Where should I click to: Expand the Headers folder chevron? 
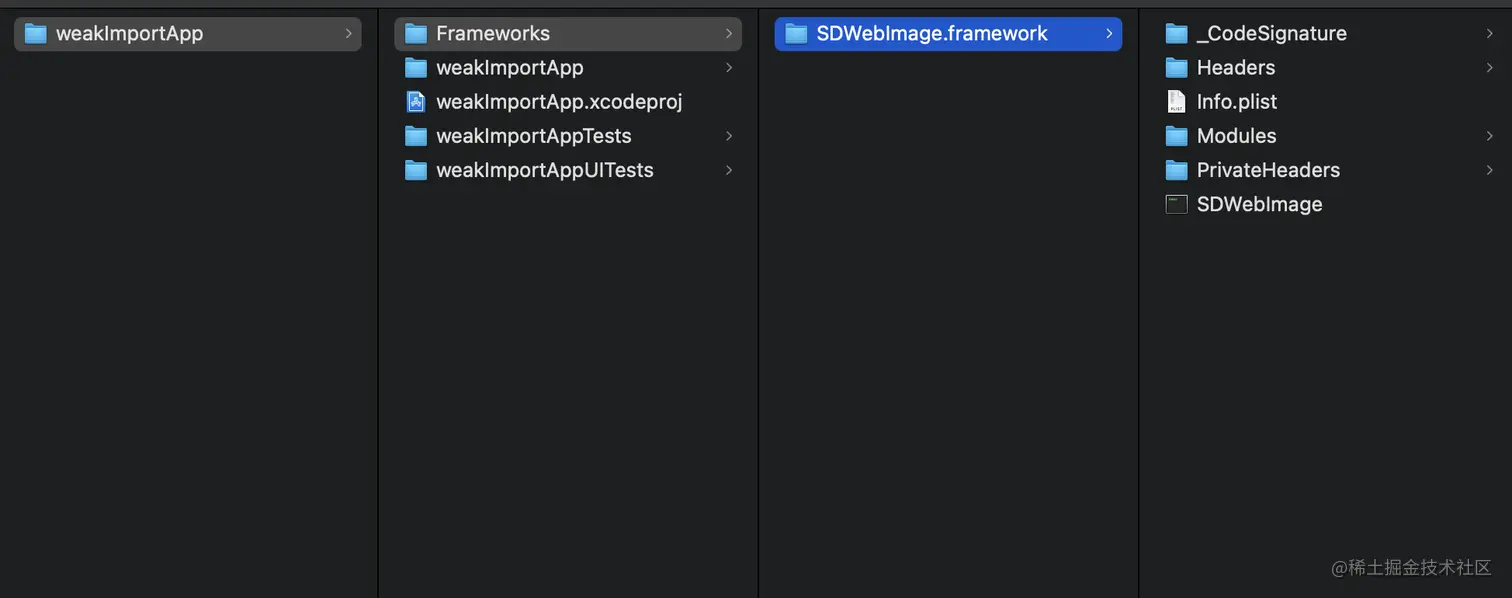click(x=1489, y=68)
